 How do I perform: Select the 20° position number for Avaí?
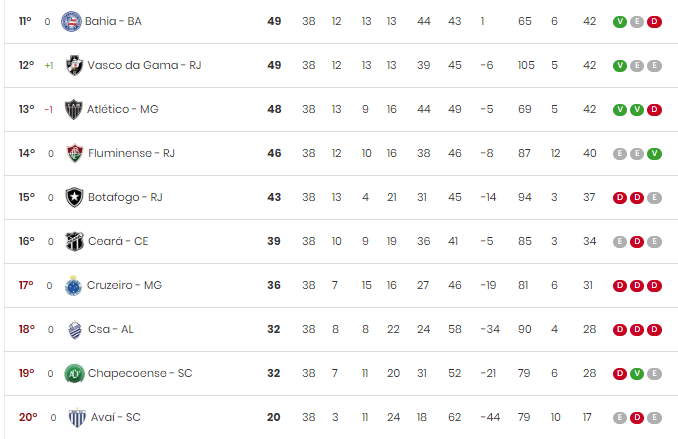[28, 417]
